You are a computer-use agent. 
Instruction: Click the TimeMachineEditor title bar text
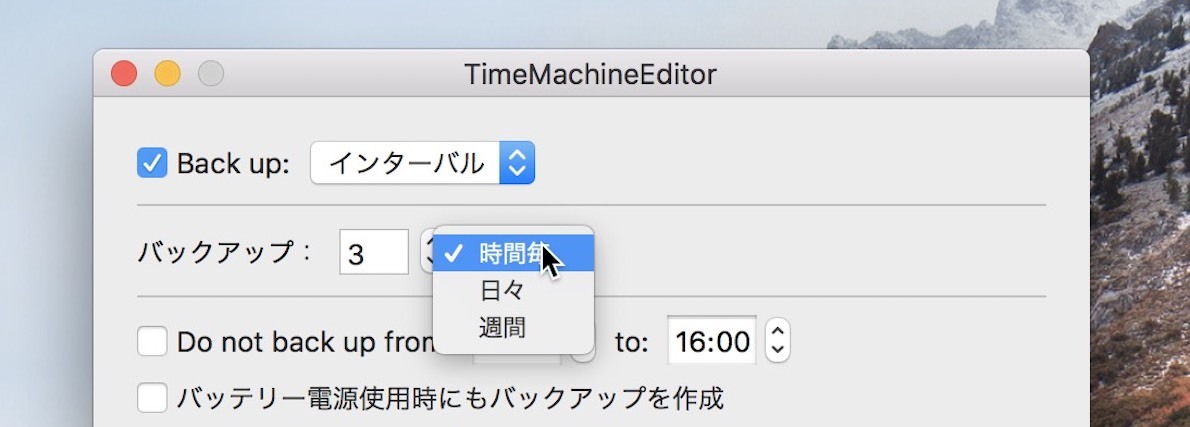[x=590, y=74]
